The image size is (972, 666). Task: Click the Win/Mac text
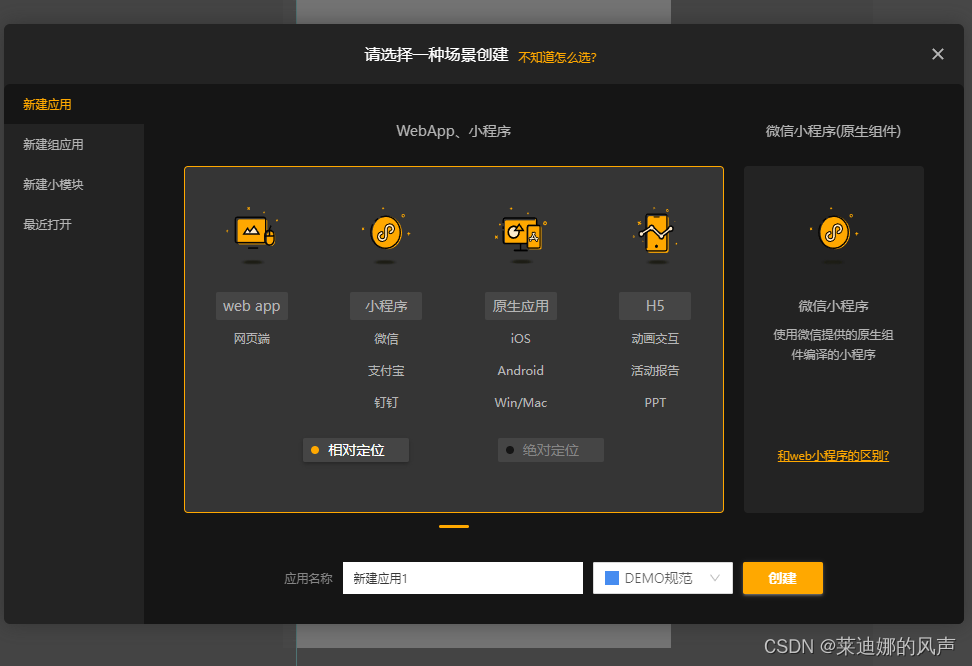[x=521, y=402]
